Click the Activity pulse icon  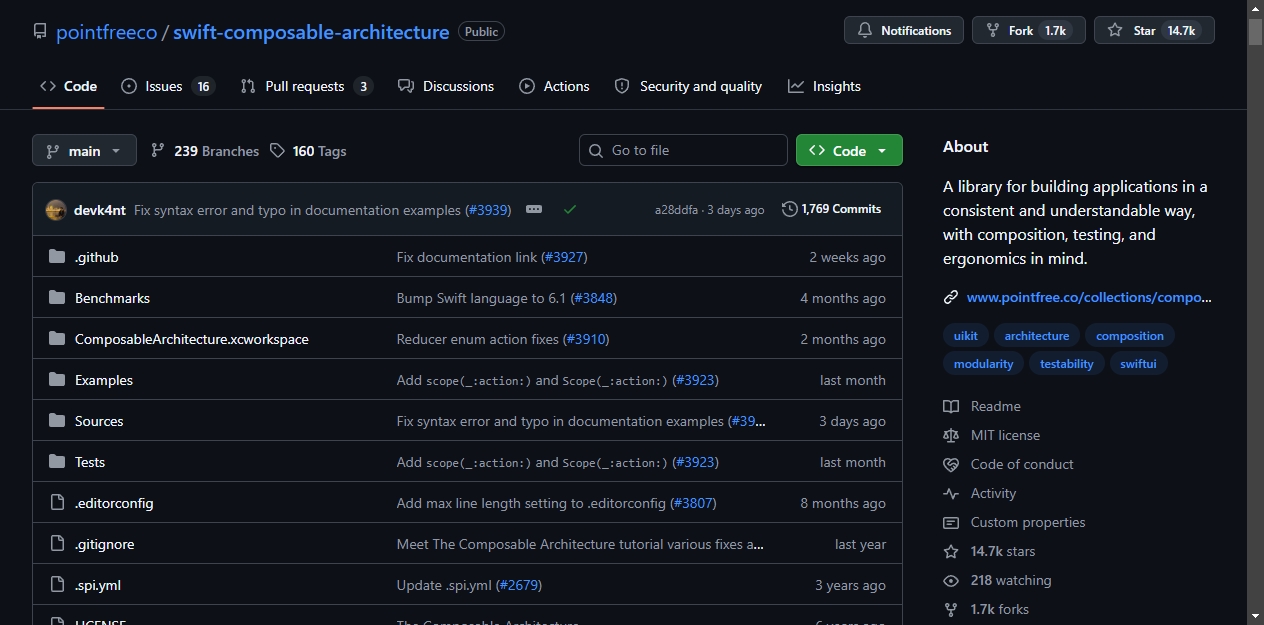click(951, 493)
